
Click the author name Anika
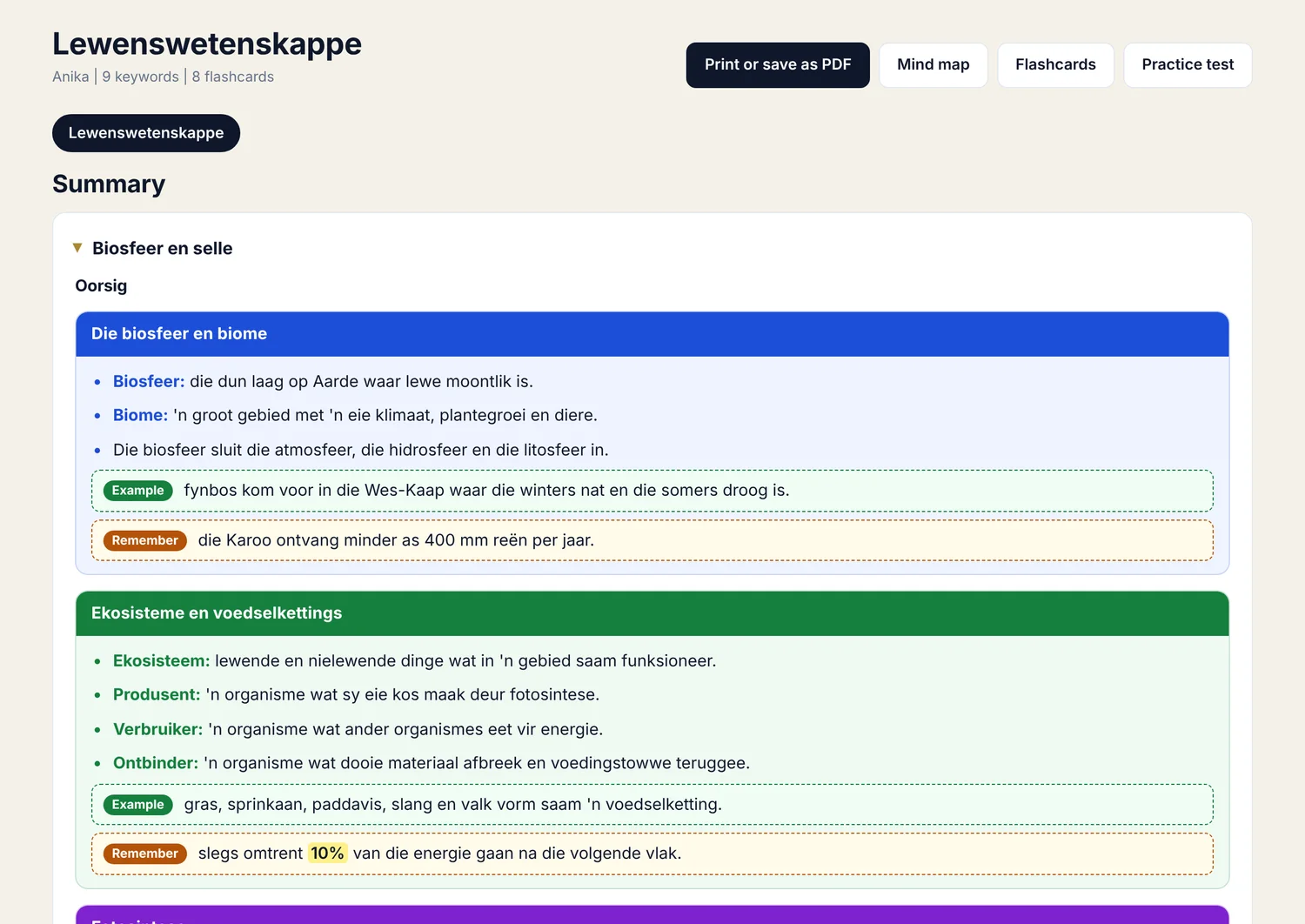click(x=70, y=77)
